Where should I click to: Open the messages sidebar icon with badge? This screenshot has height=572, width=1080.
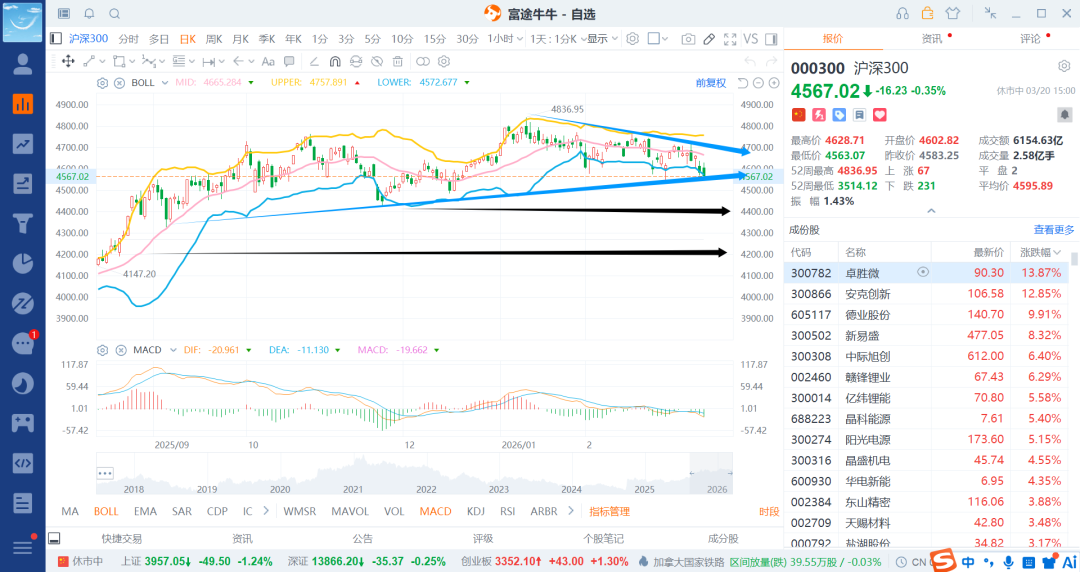(x=23, y=343)
